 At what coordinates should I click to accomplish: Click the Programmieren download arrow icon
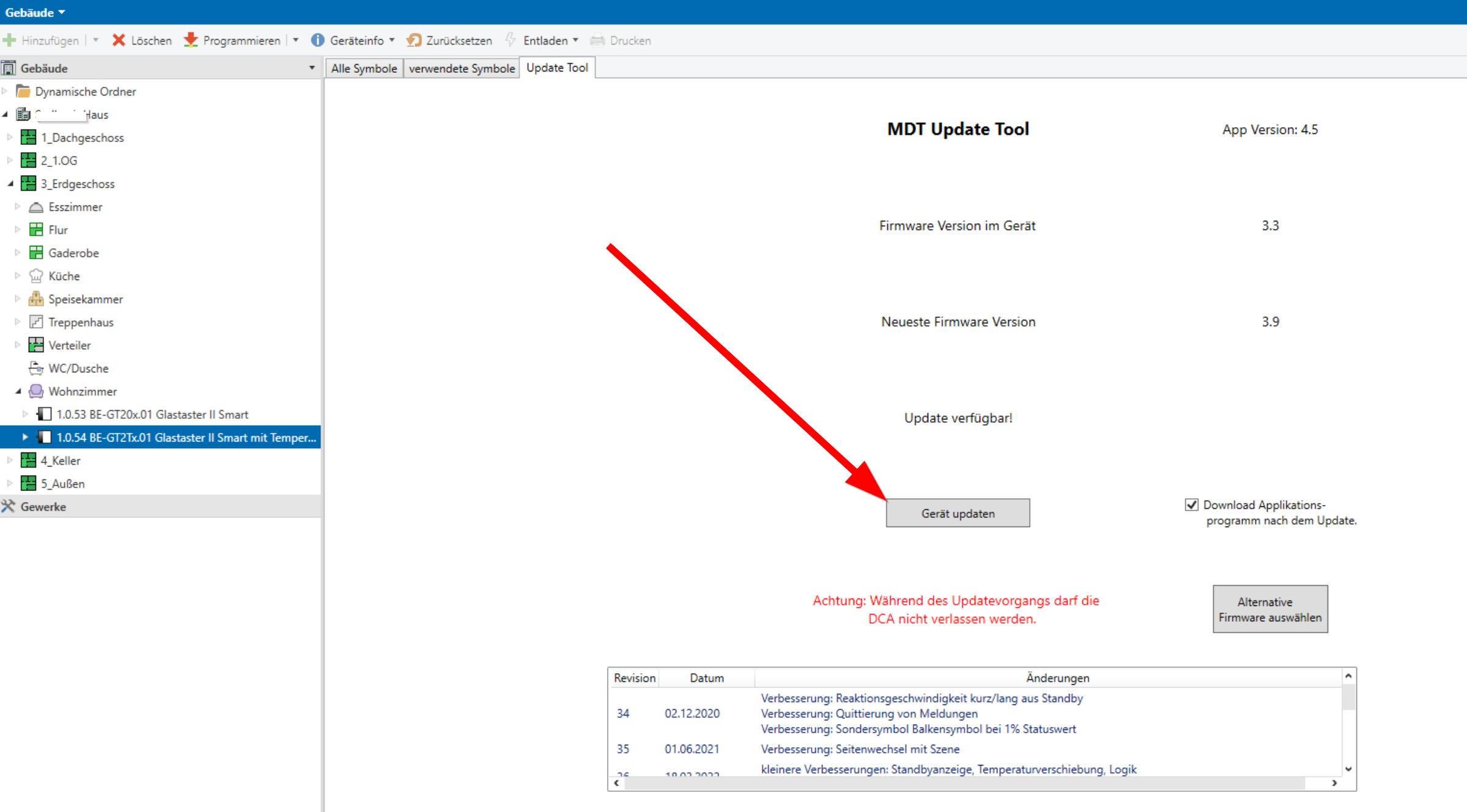pyautogui.click(x=191, y=40)
